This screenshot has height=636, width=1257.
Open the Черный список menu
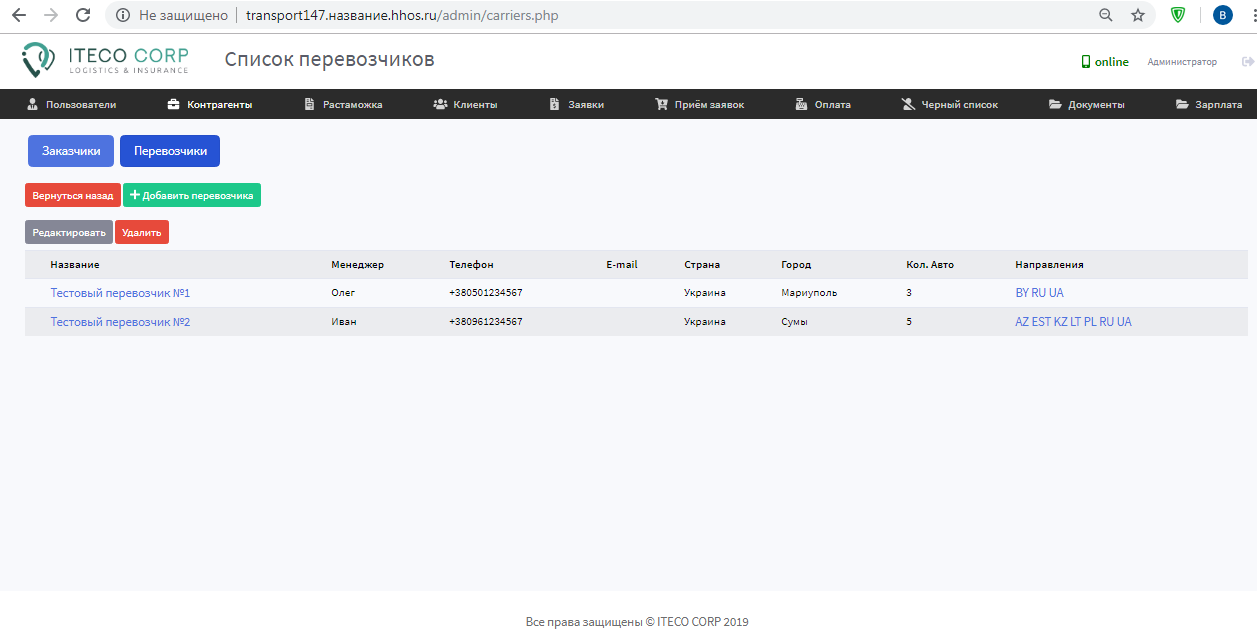950,104
